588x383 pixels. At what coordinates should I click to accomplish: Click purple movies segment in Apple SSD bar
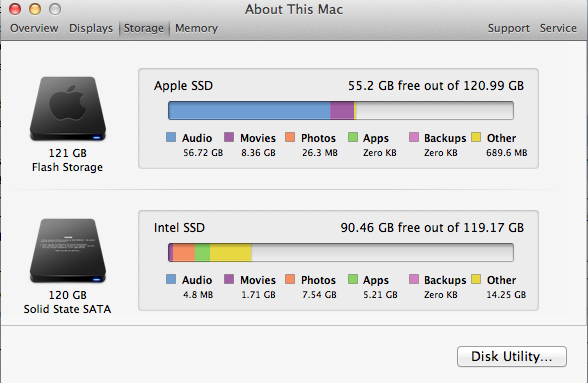[x=342, y=111]
